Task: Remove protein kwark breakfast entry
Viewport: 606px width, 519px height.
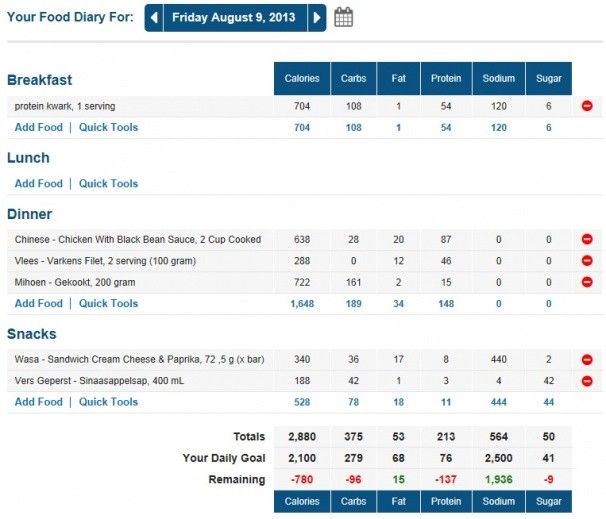Action: tap(587, 106)
